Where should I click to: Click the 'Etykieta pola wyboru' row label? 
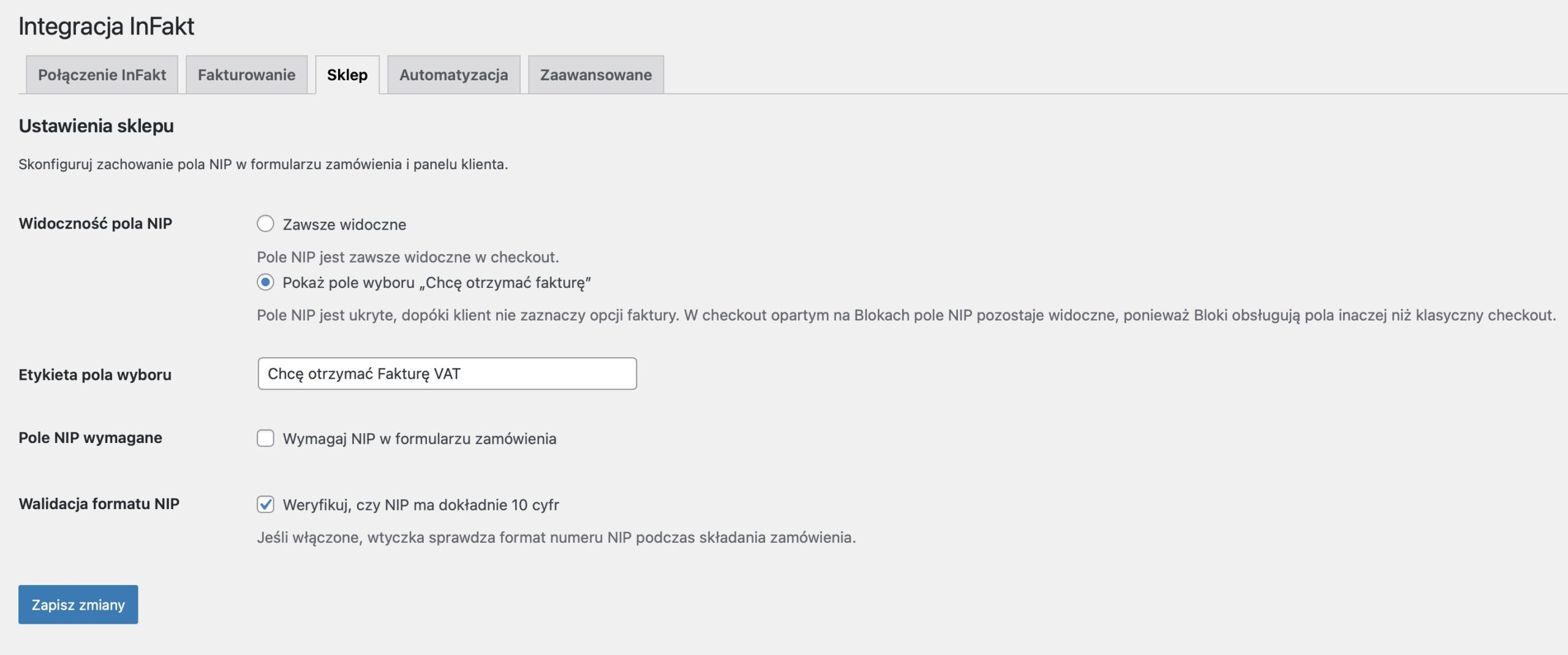pos(95,374)
